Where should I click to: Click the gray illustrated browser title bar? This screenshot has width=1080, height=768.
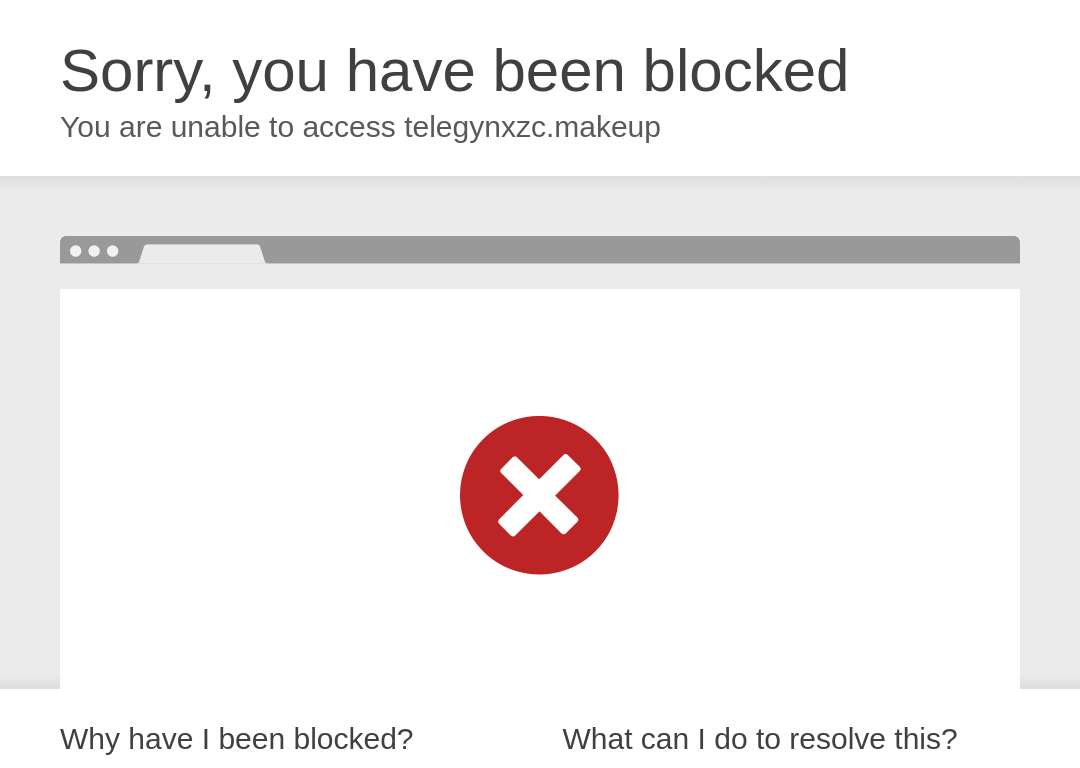pos(540,250)
